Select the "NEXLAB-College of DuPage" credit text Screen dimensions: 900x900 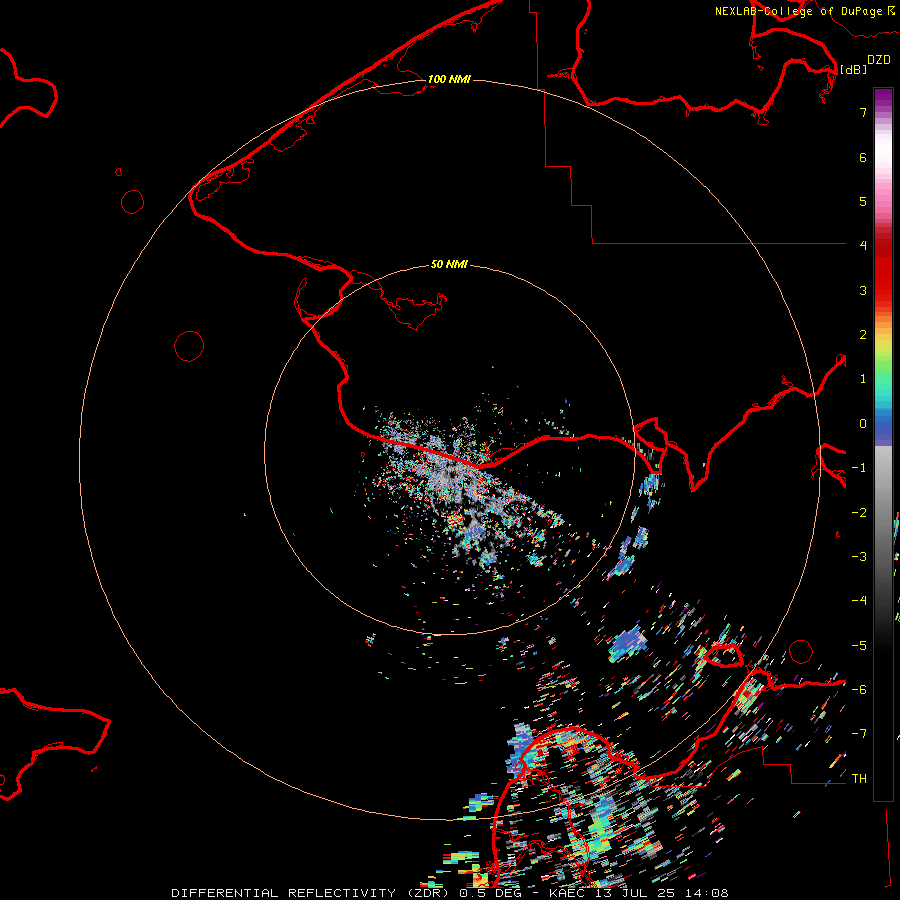798,11
